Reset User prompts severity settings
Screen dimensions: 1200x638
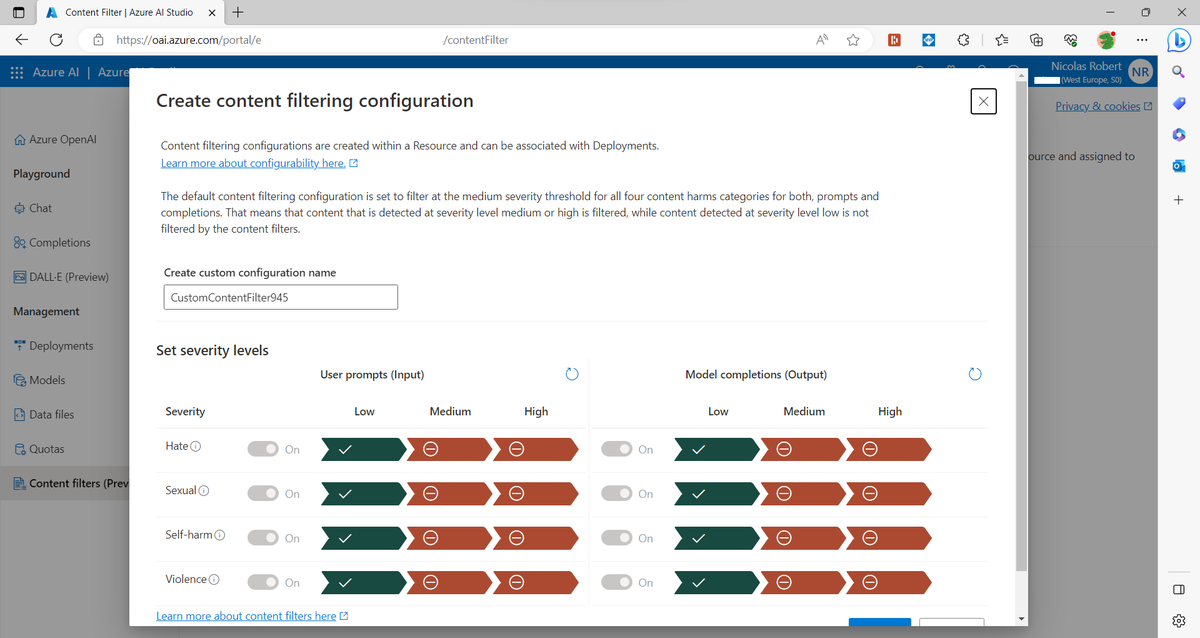(x=571, y=373)
